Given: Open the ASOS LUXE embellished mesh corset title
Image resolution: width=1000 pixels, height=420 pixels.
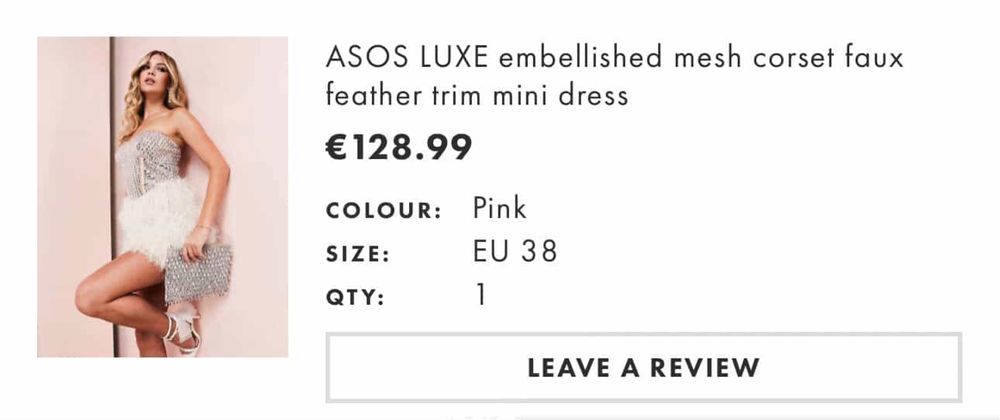Looking at the screenshot, I should click(614, 76).
